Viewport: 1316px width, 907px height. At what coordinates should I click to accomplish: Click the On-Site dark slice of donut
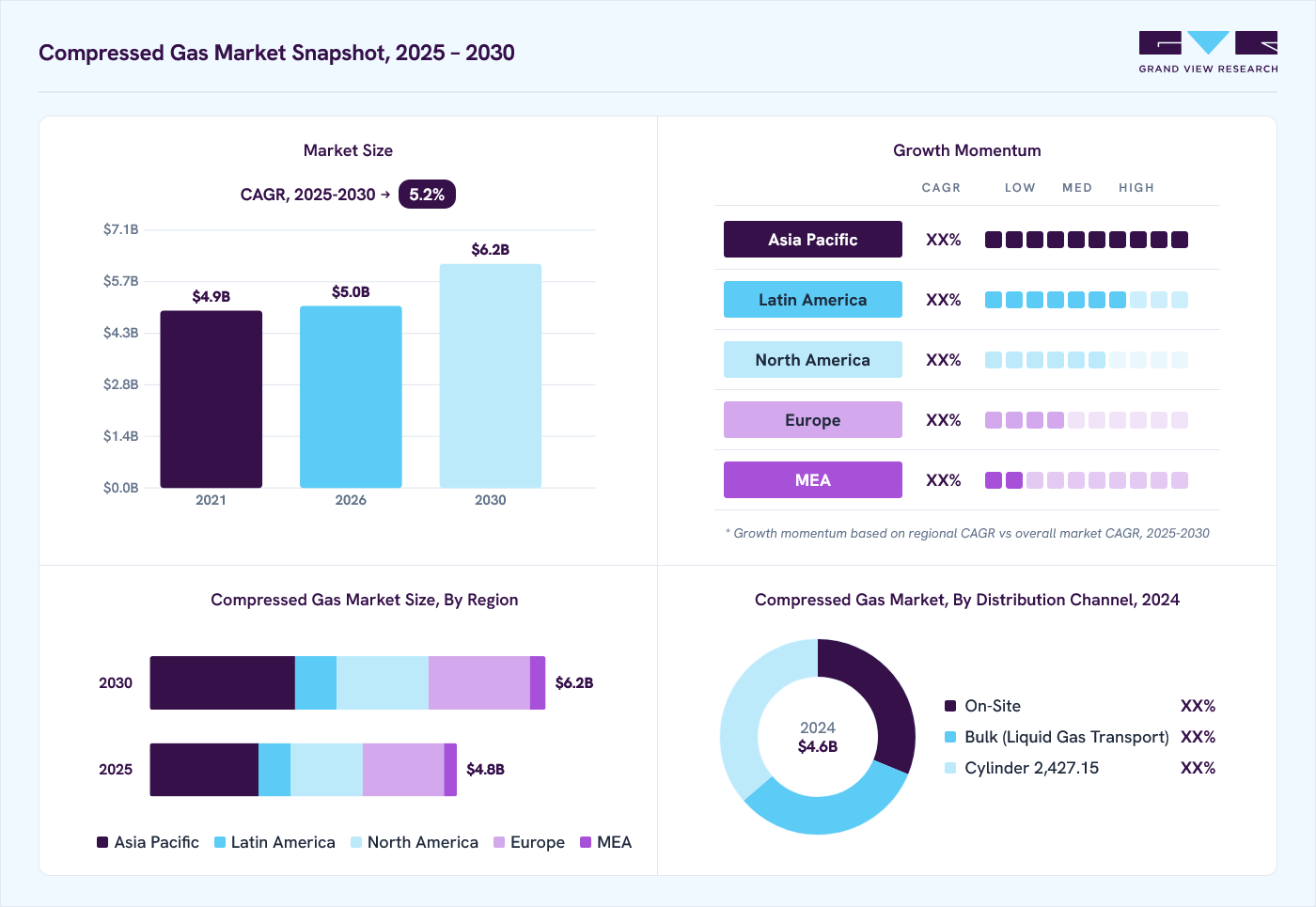pos(884,691)
